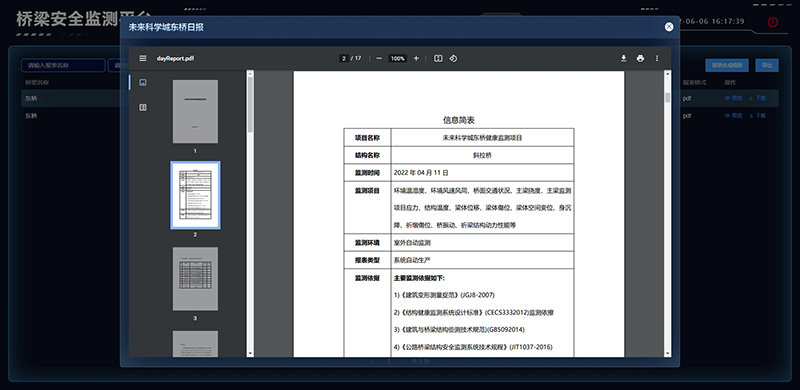This screenshot has width=800, height=390.
Task: Zoom out with the minus icon
Action: point(379,58)
